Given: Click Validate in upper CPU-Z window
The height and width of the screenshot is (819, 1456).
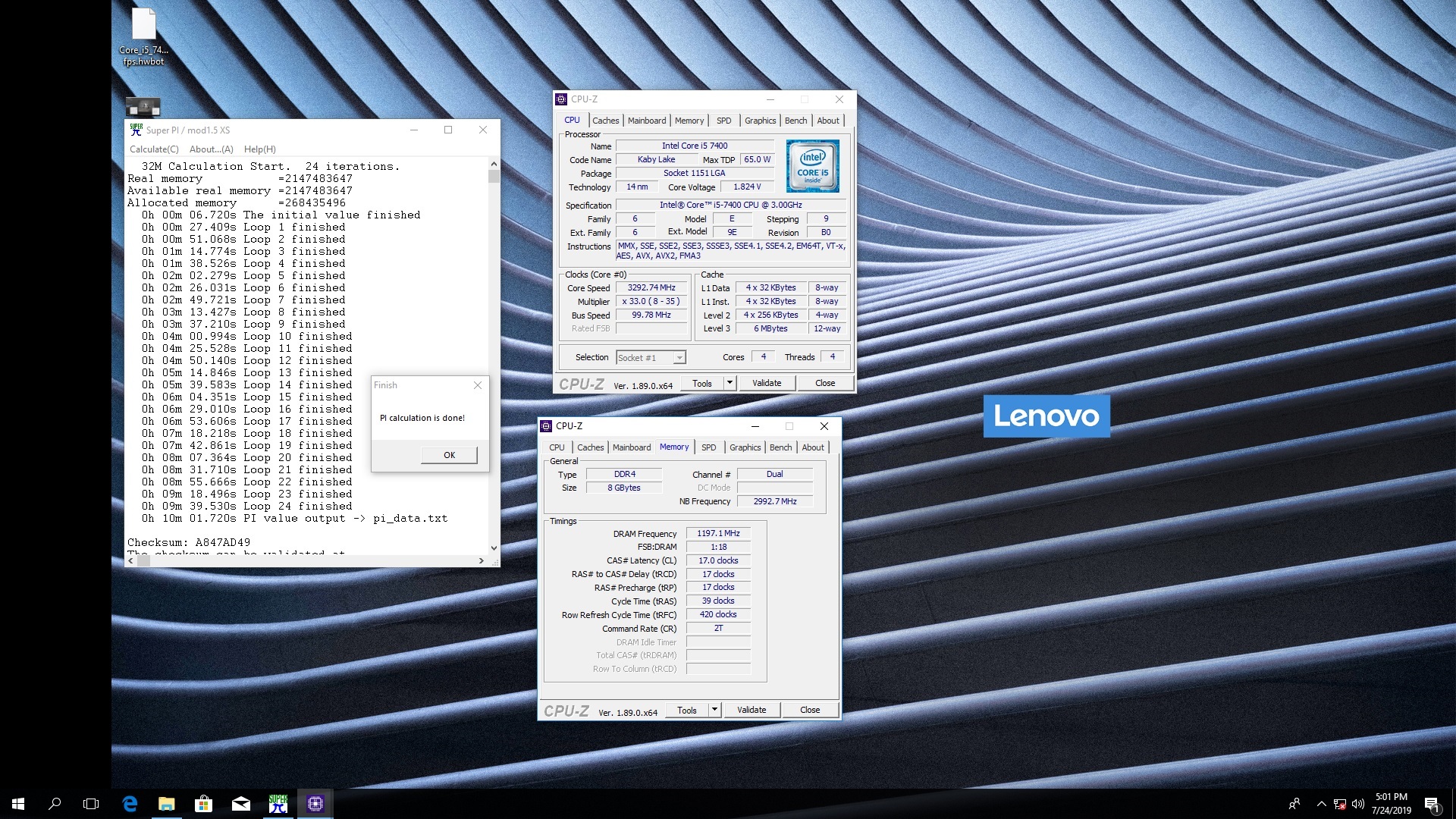Looking at the screenshot, I should pyautogui.click(x=767, y=384).
